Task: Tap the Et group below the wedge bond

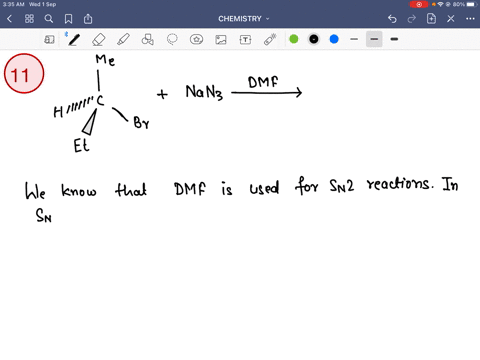Action: [82, 145]
